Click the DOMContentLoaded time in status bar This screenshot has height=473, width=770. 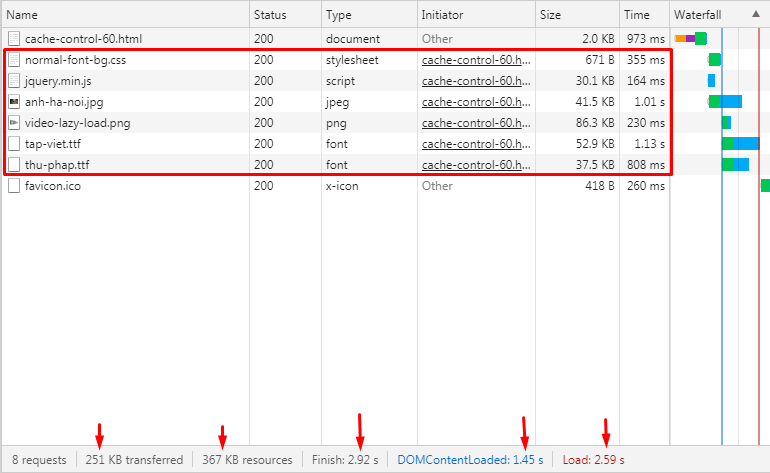(x=470, y=460)
